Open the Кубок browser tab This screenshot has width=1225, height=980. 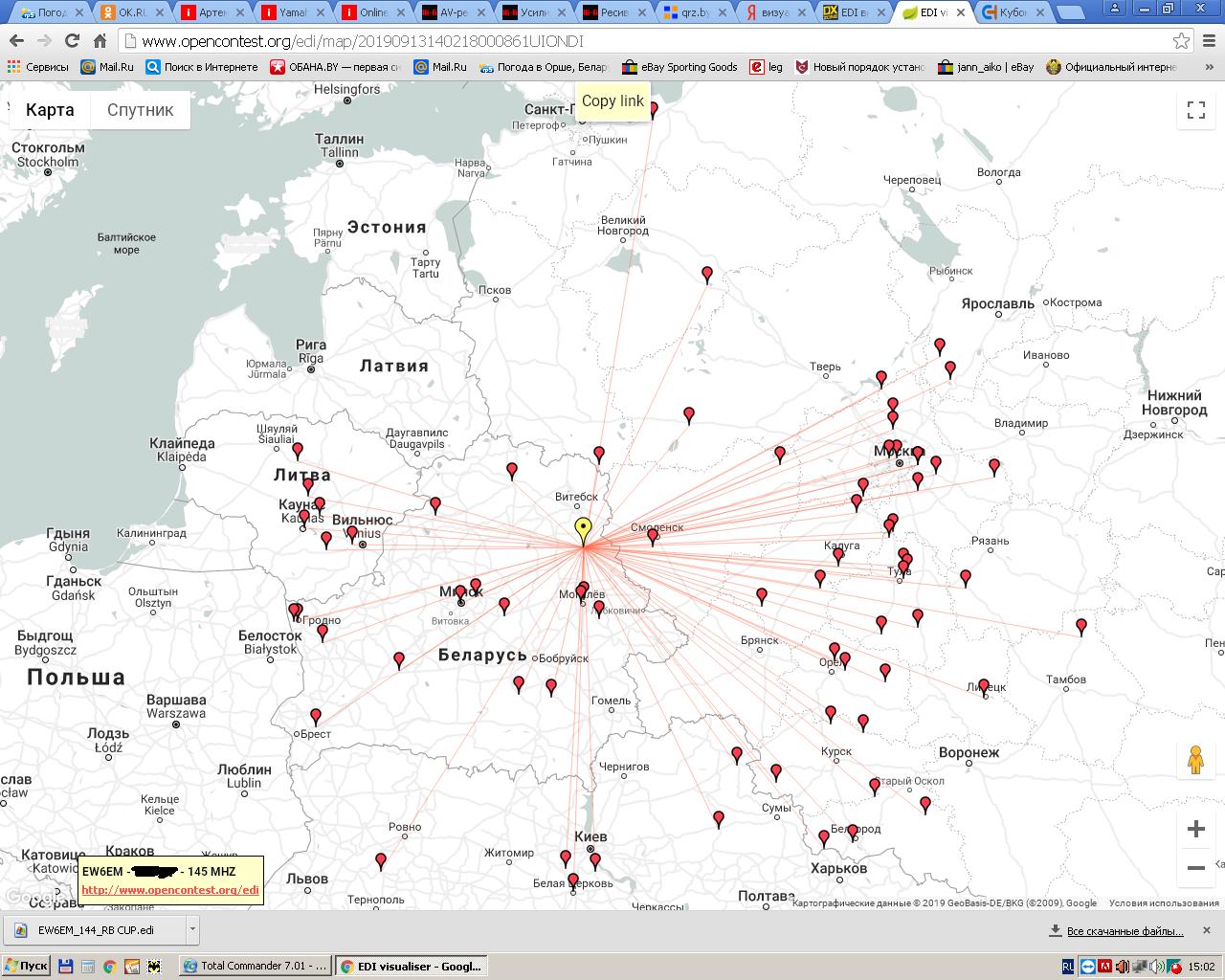coord(1013,12)
